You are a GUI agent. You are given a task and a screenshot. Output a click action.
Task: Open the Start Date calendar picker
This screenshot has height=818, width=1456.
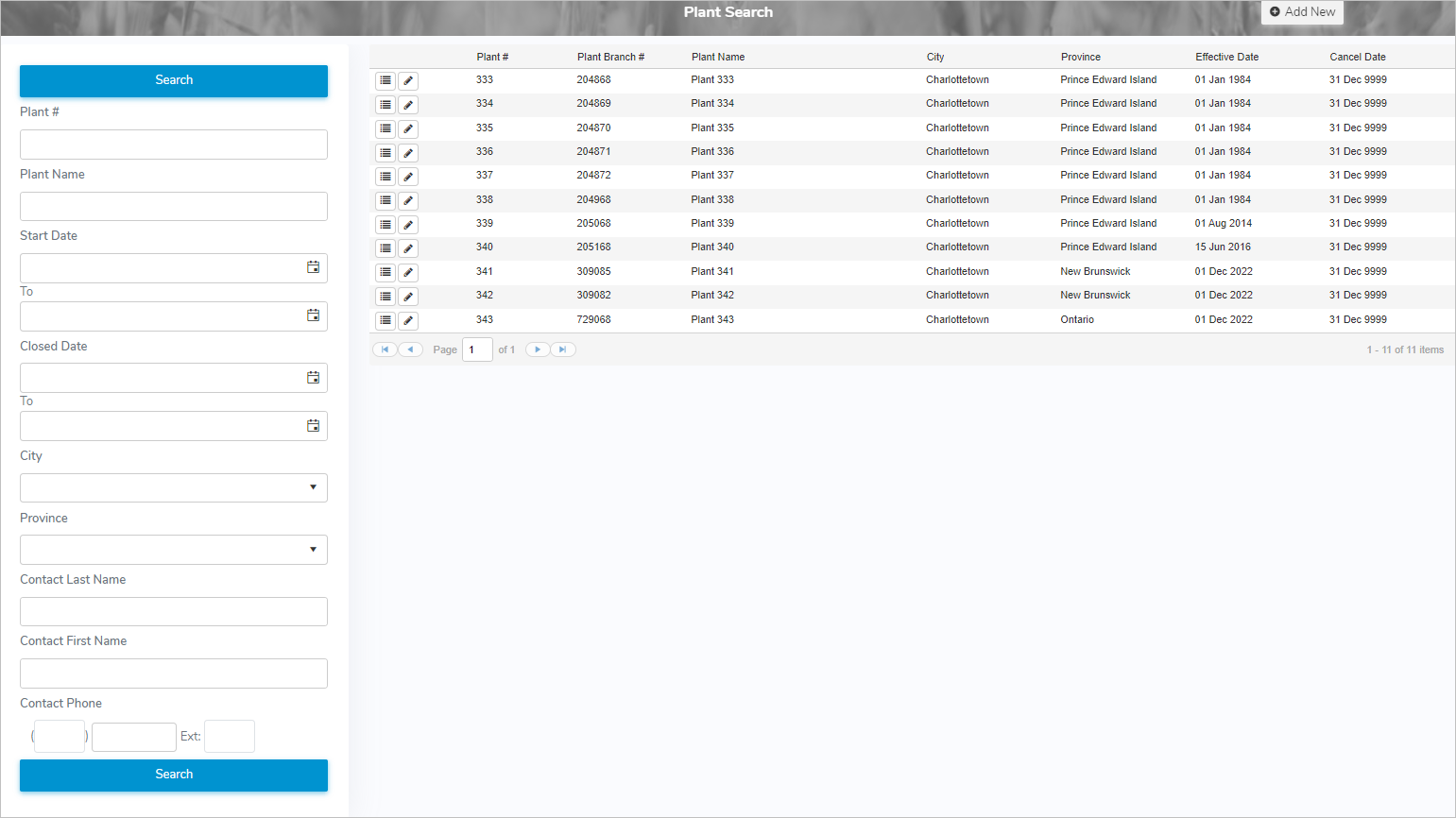(313, 267)
